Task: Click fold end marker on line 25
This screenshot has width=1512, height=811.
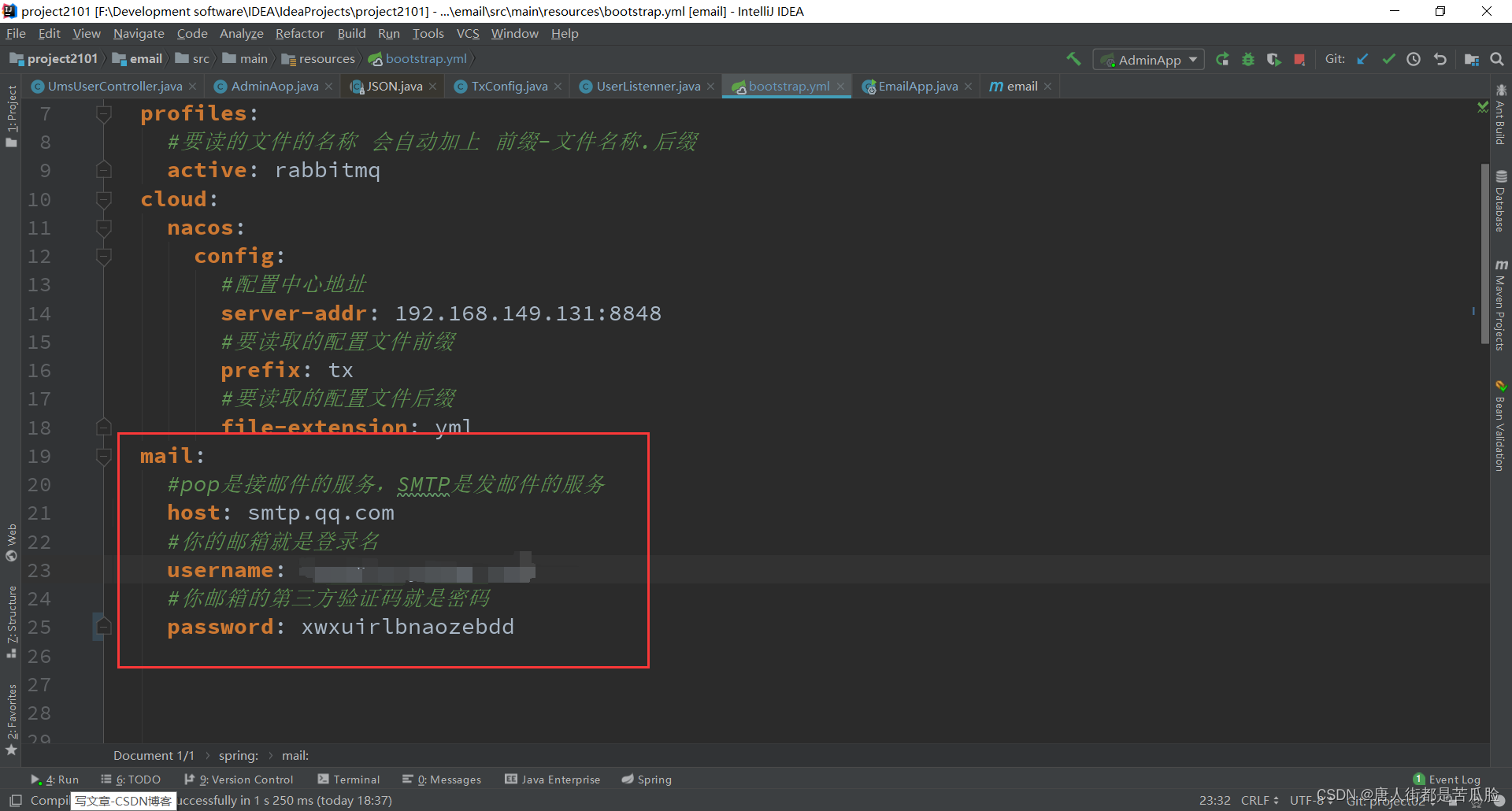Action: click(103, 627)
